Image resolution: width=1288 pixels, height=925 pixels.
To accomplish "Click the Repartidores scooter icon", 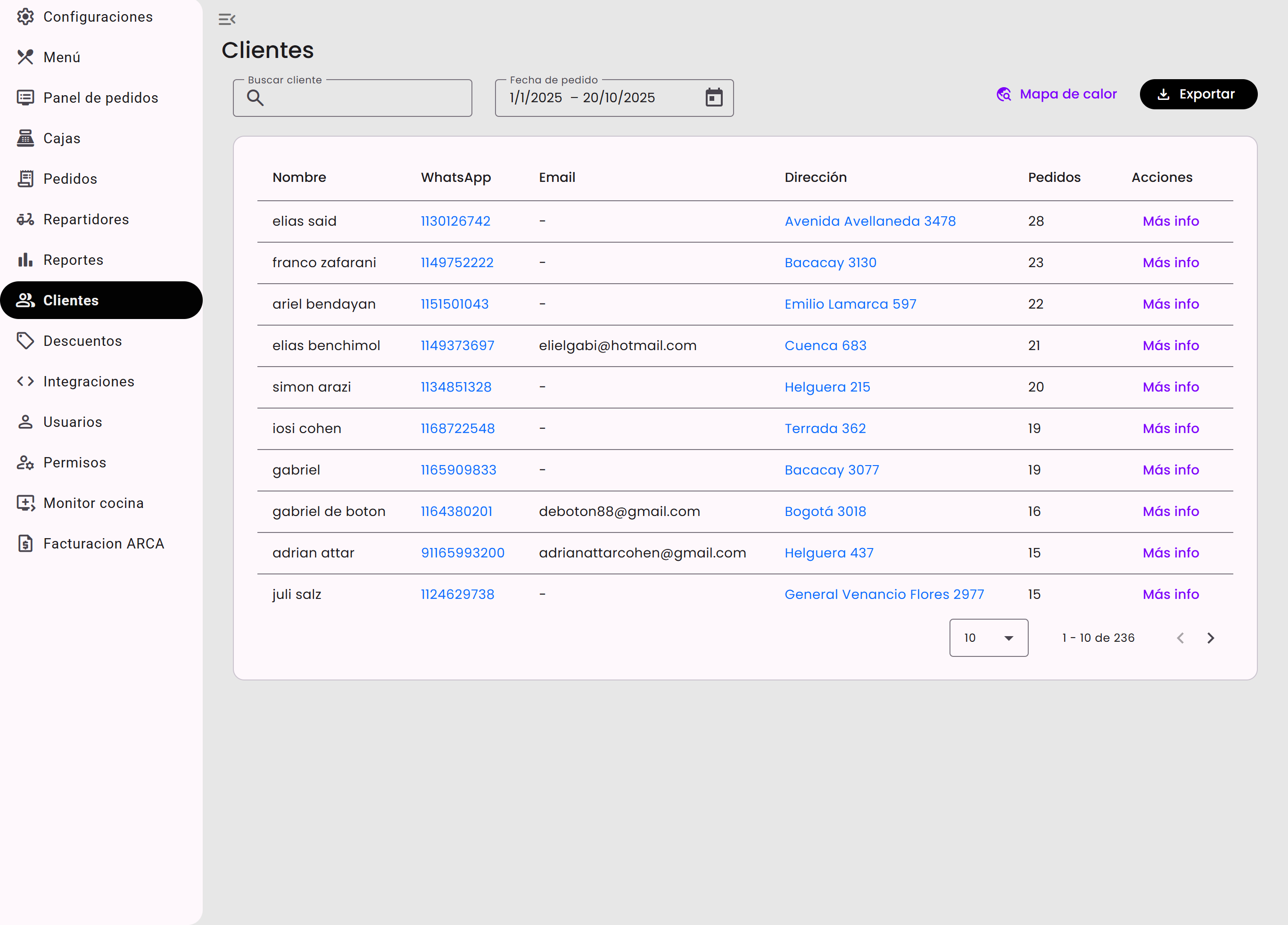I will [x=25, y=219].
